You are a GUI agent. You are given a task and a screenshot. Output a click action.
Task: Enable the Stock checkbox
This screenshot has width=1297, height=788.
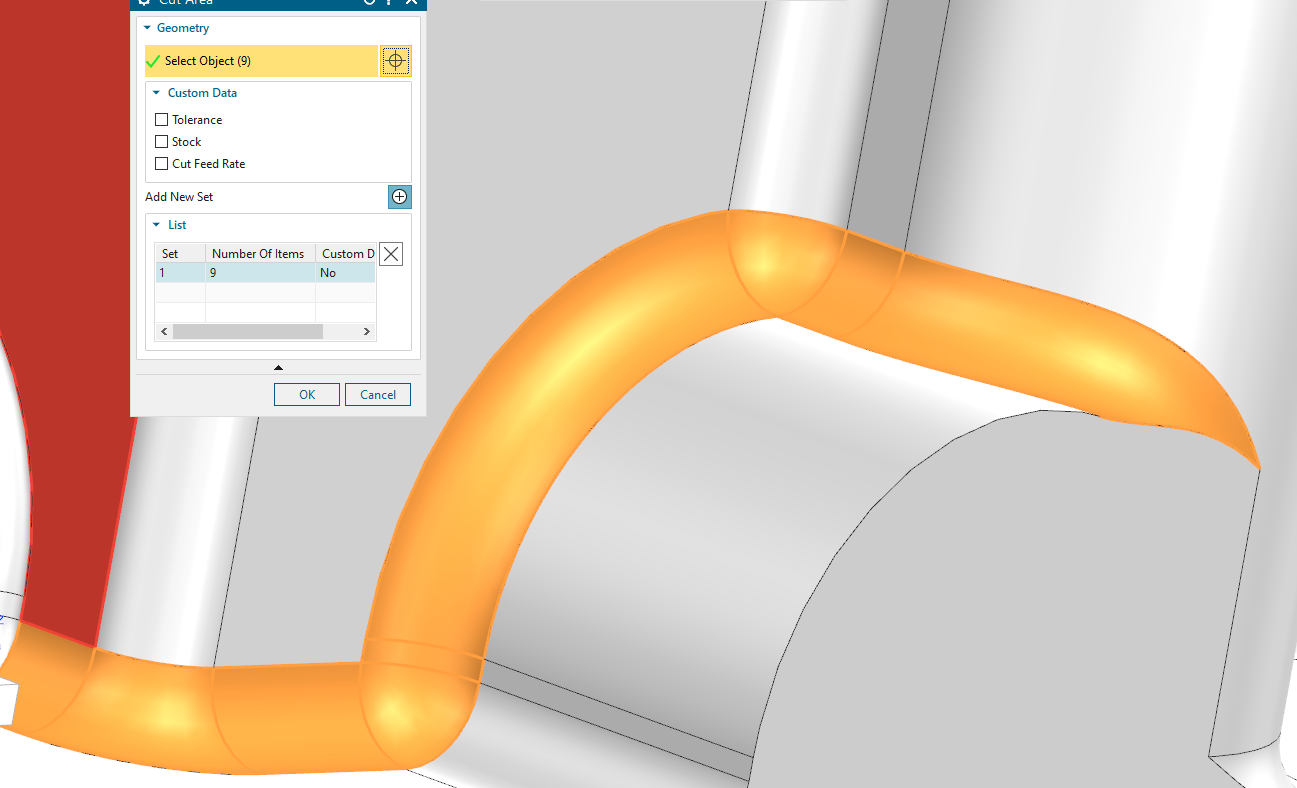(x=162, y=142)
